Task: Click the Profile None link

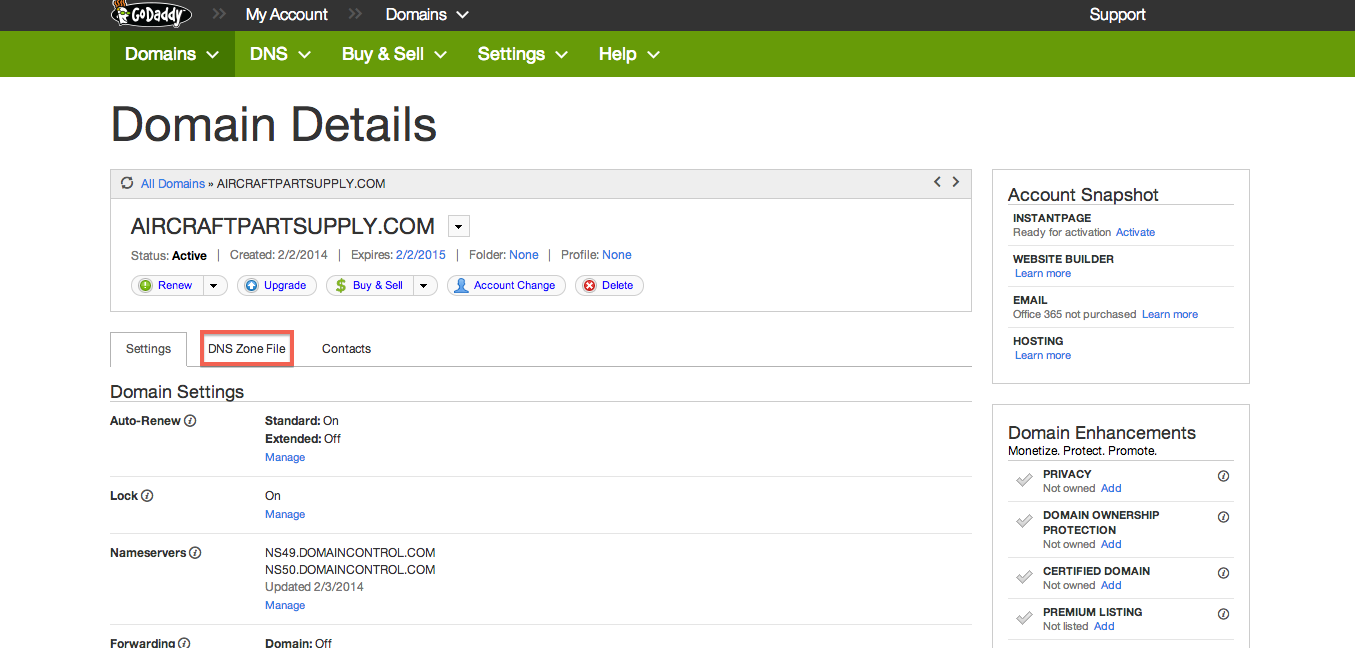Action: tap(617, 255)
